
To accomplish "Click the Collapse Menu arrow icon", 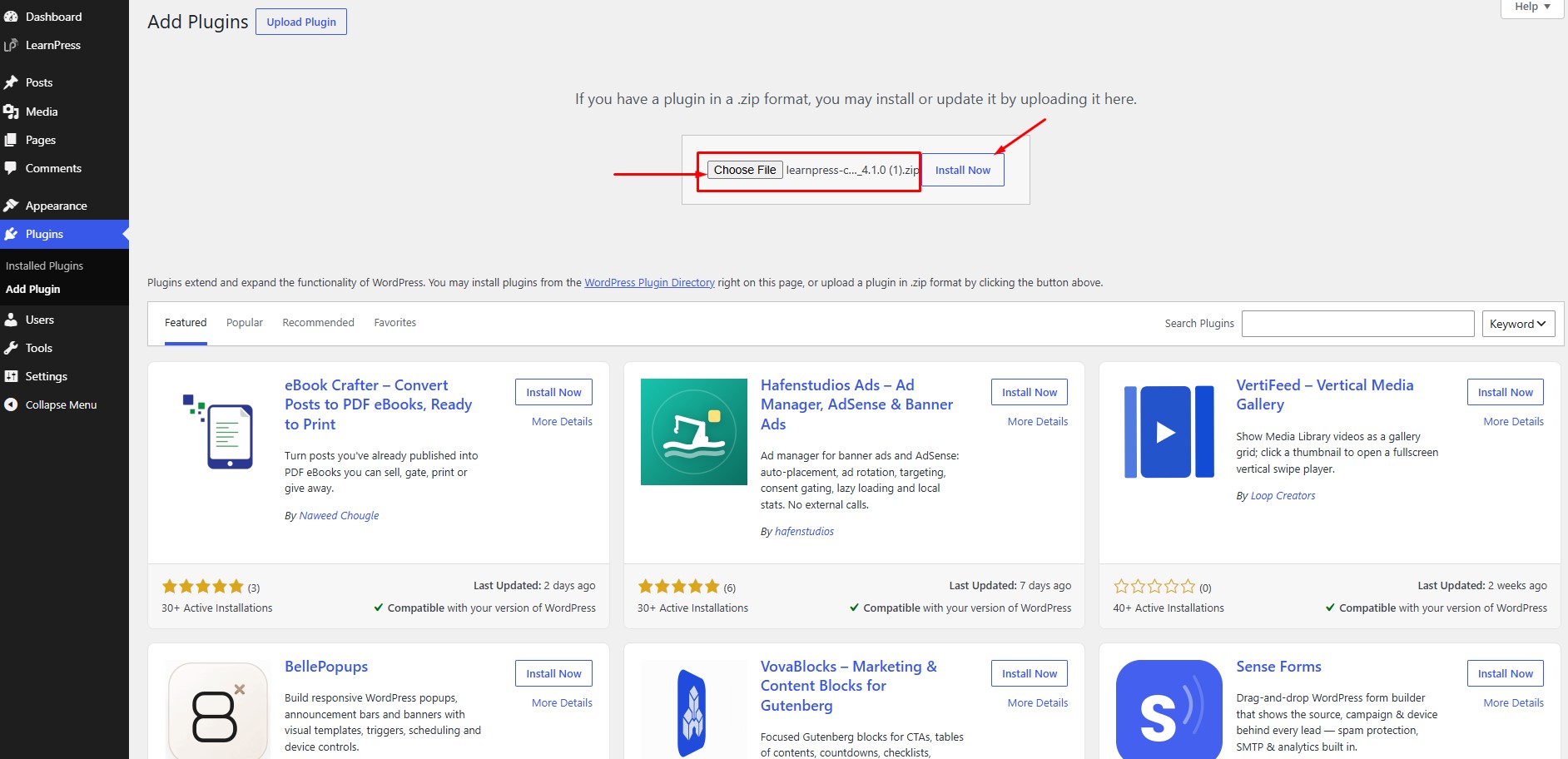I will coord(11,404).
